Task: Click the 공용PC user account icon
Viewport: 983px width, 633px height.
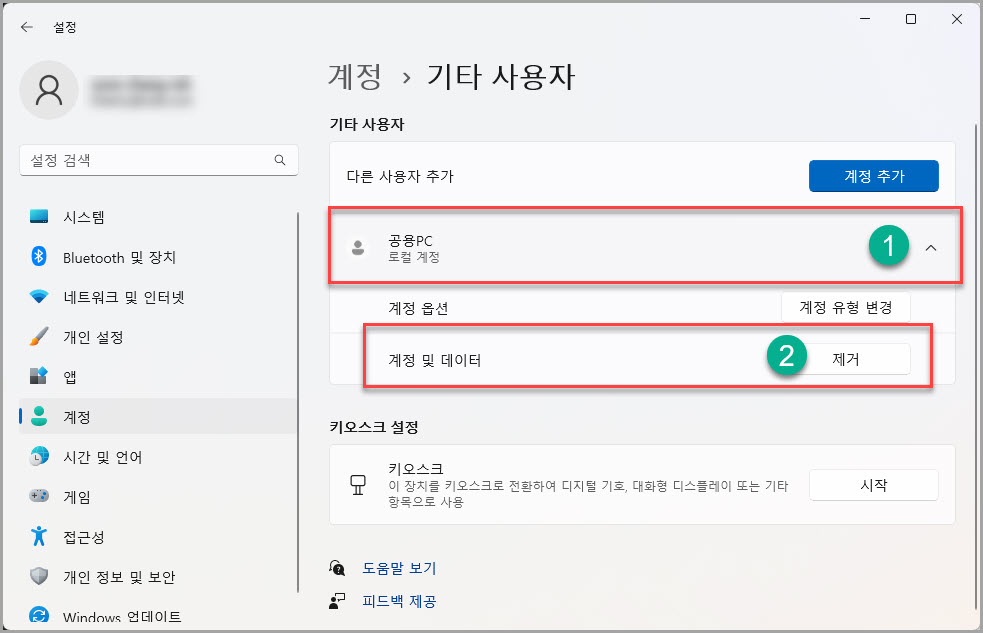Action: (x=358, y=247)
